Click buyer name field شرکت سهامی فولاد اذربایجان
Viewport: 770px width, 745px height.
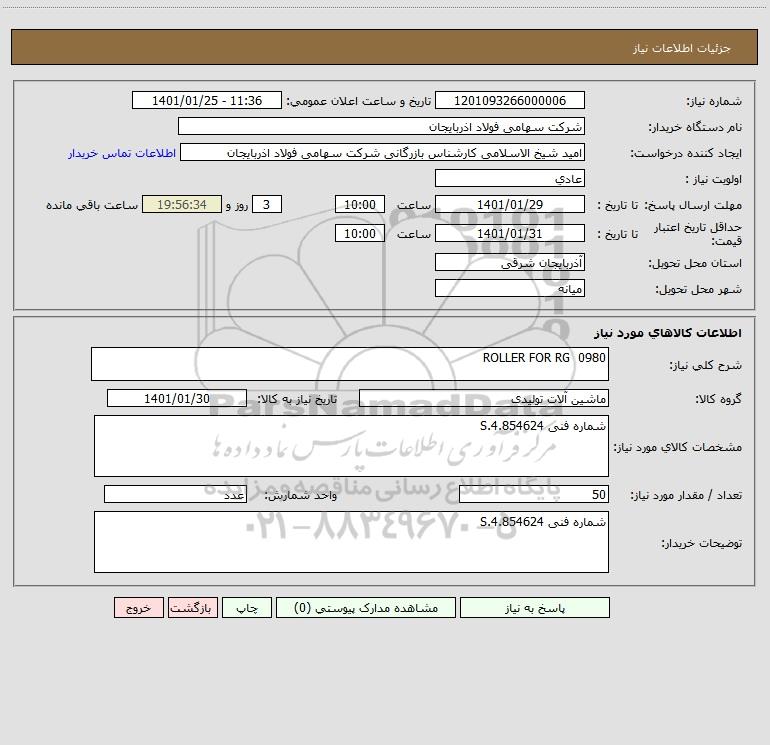tap(381, 127)
